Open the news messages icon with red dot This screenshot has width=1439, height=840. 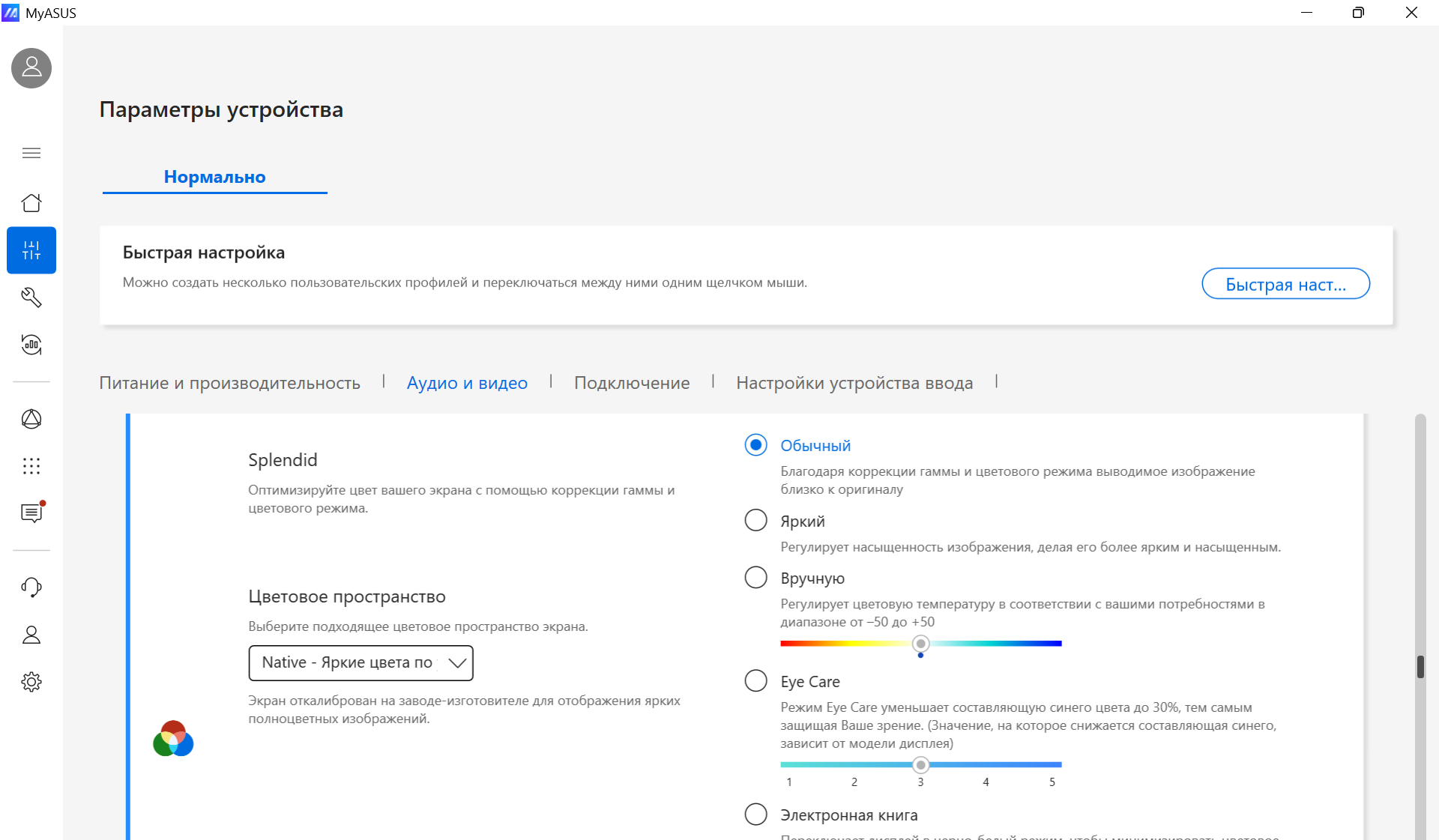tap(31, 513)
